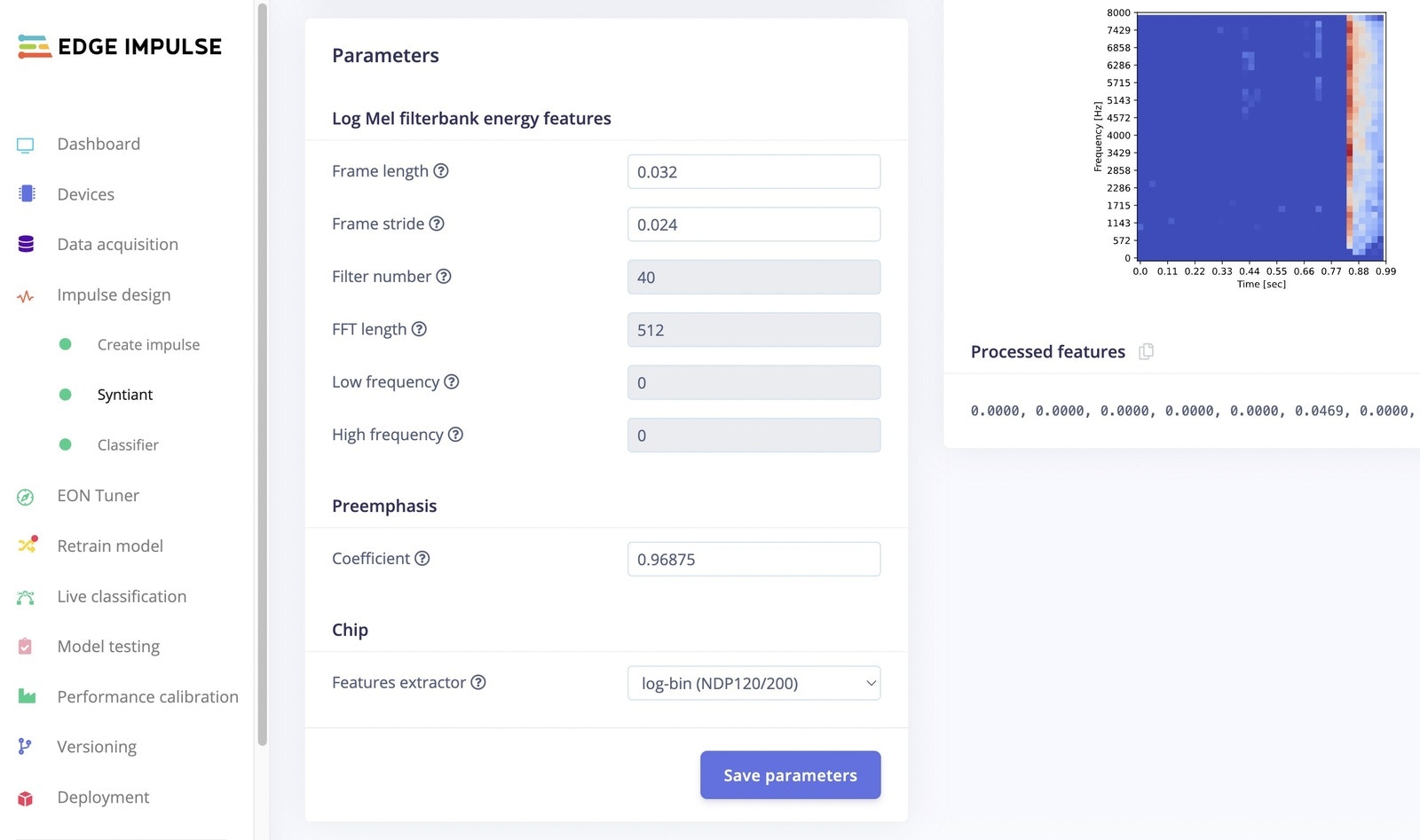Open help for Frame length
Viewport: 1420px width, 840px height.
click(x=441, y=171)
